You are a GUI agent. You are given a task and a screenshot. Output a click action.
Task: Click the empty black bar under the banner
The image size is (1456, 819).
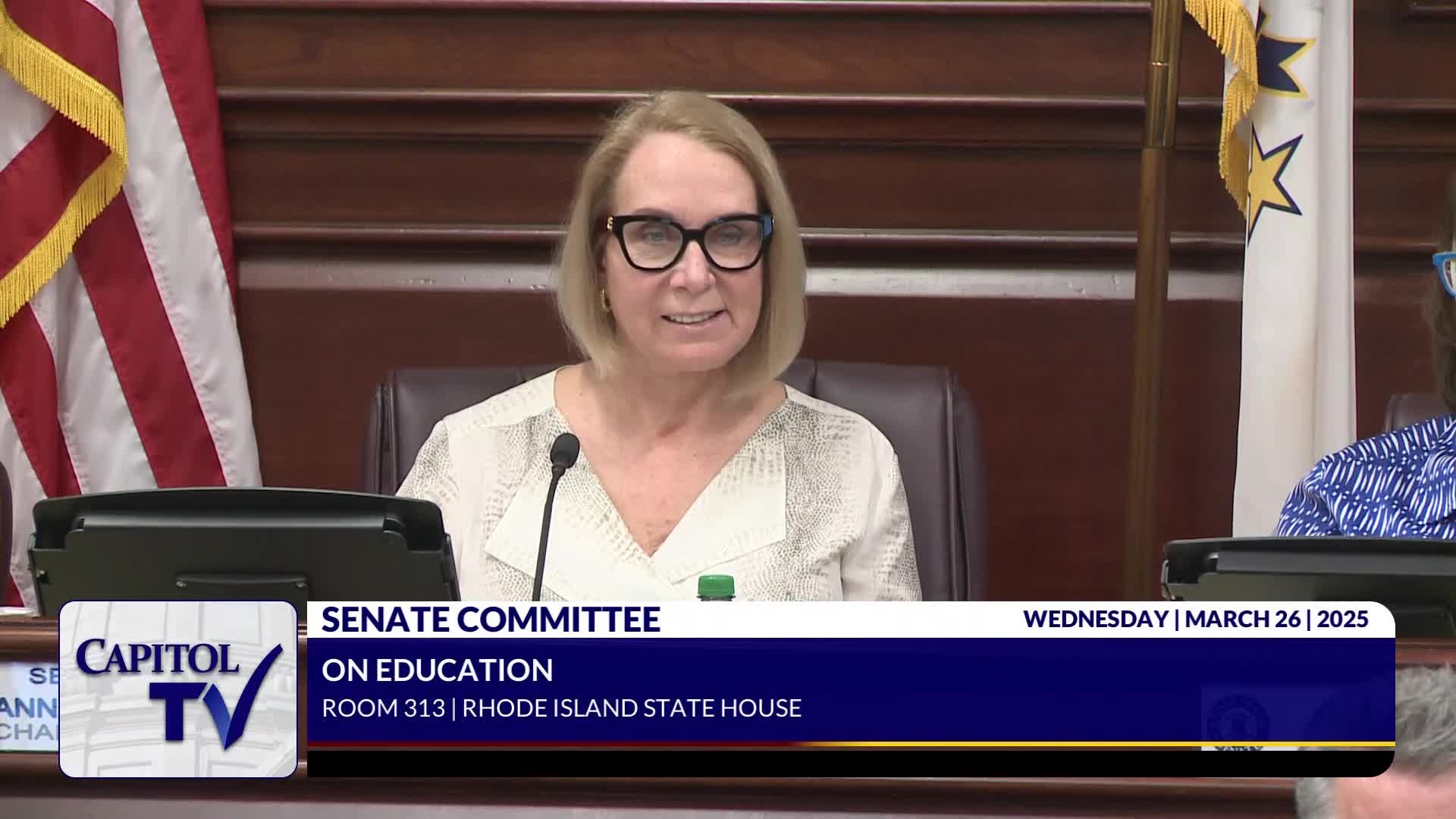point(849,762)
